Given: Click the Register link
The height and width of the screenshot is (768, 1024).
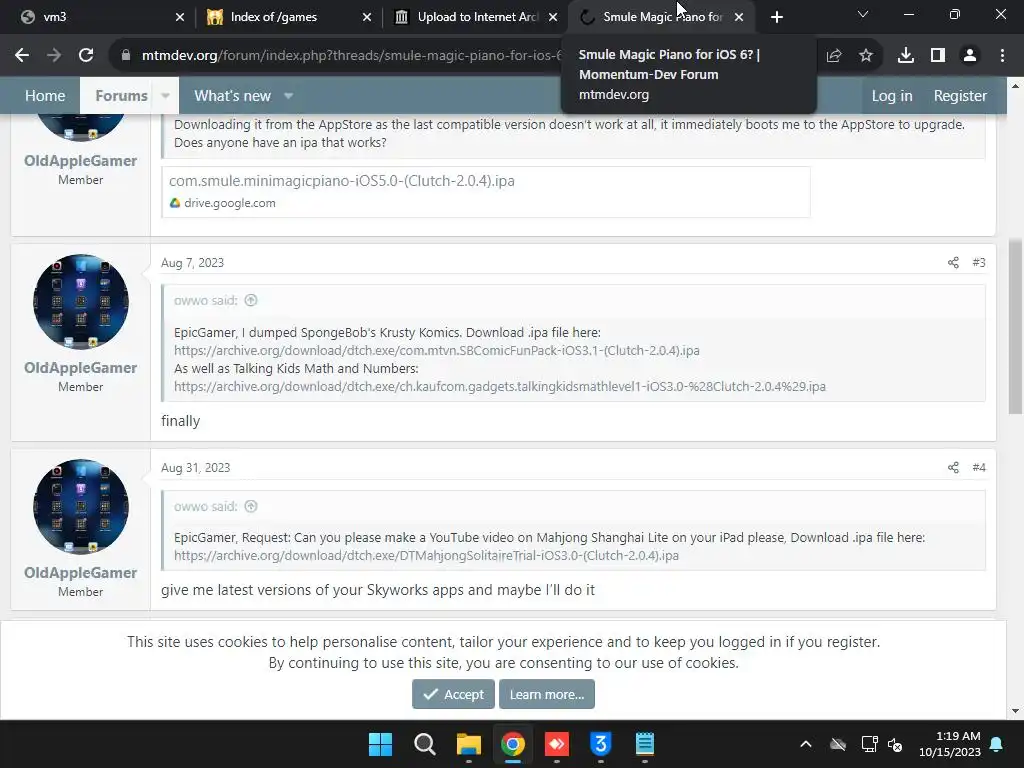Looking at the screenshot, I should [x=960, y=96].
